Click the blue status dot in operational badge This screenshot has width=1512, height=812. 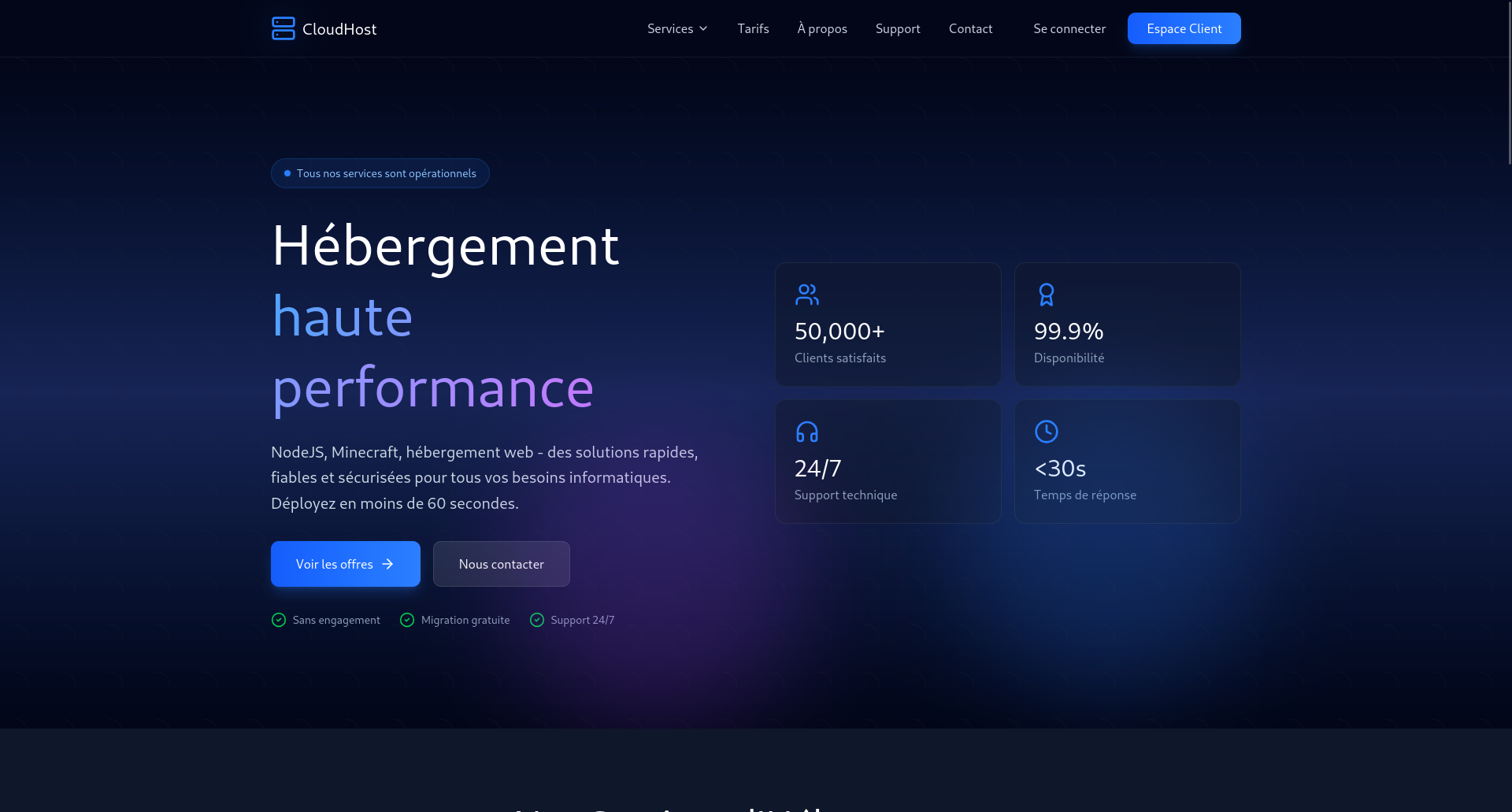(287, 173)
